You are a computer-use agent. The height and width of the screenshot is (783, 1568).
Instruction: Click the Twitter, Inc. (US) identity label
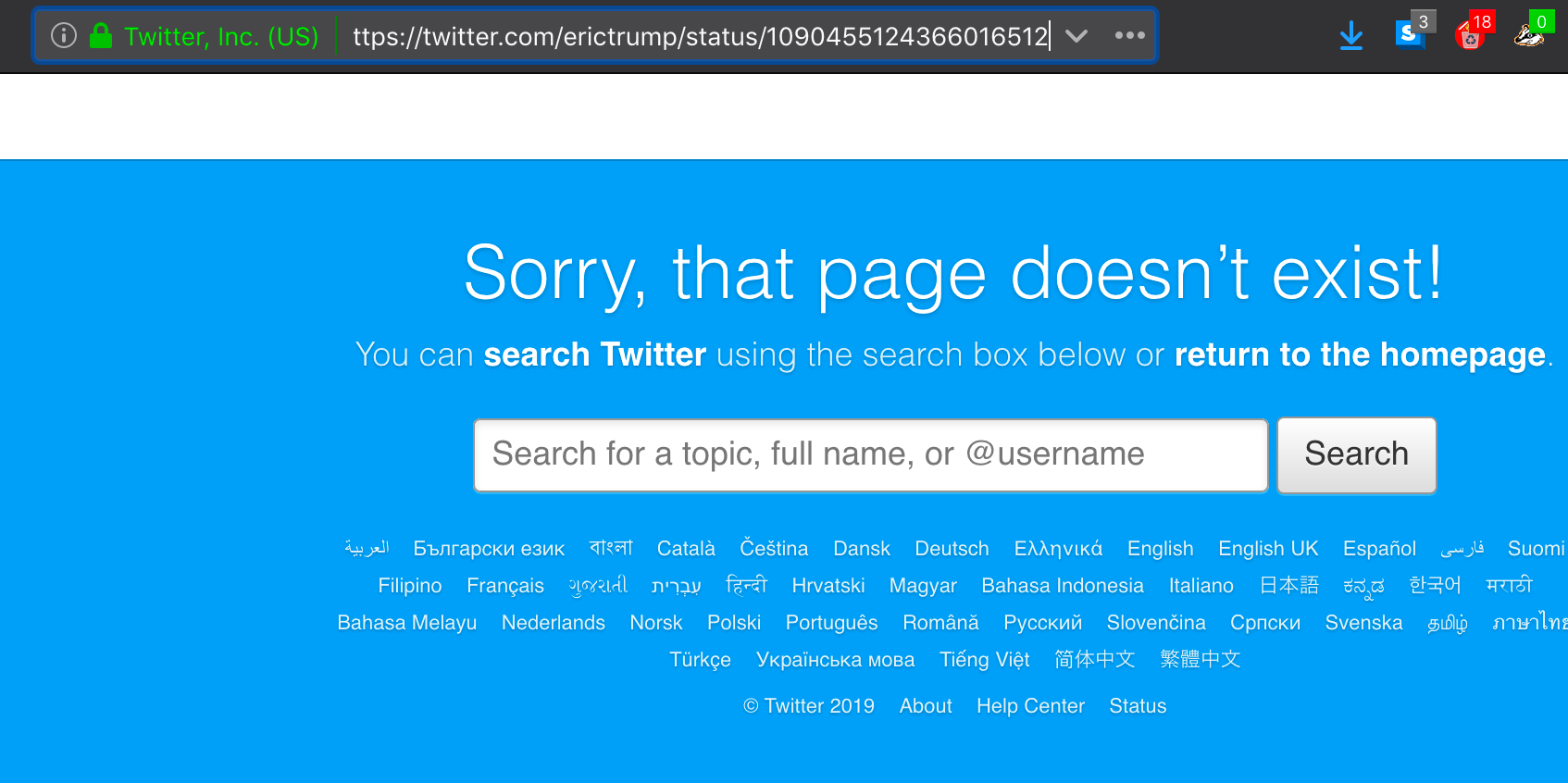221,36
